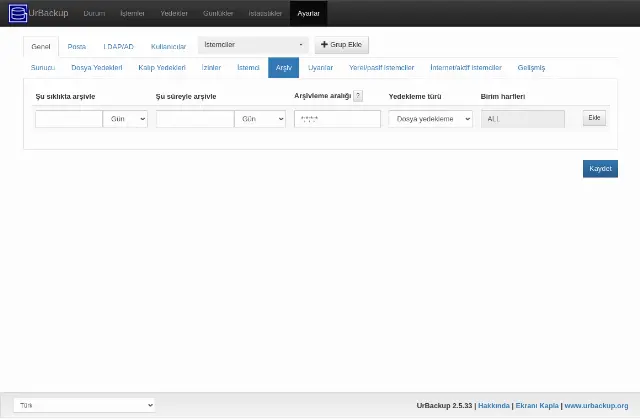Screen dimensions: 640x420
Task: Click the Kaydet button
Action: pos(600,169)
